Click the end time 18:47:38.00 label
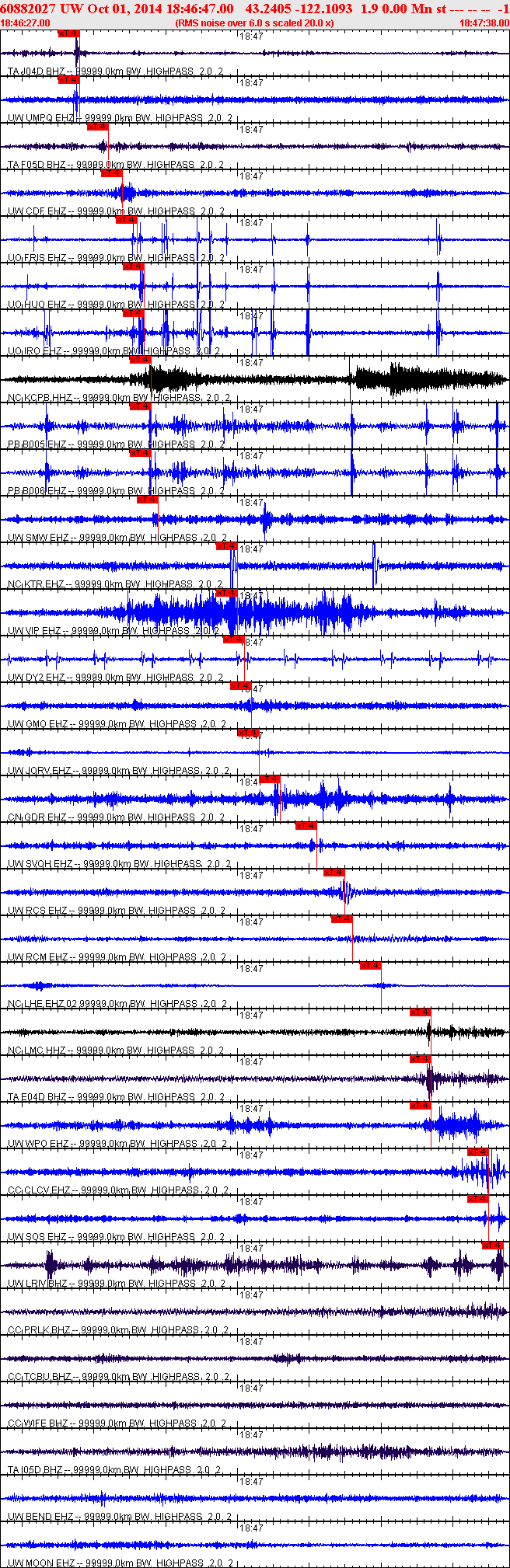The image size is (510, 1568). (484, 23)
